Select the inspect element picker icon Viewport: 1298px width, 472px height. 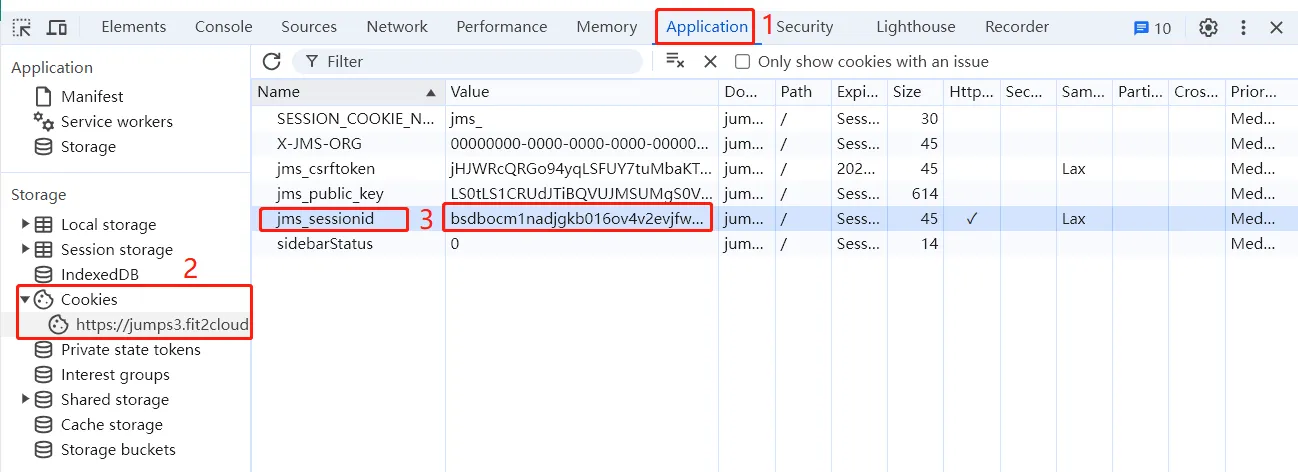(x=22, y=27)
